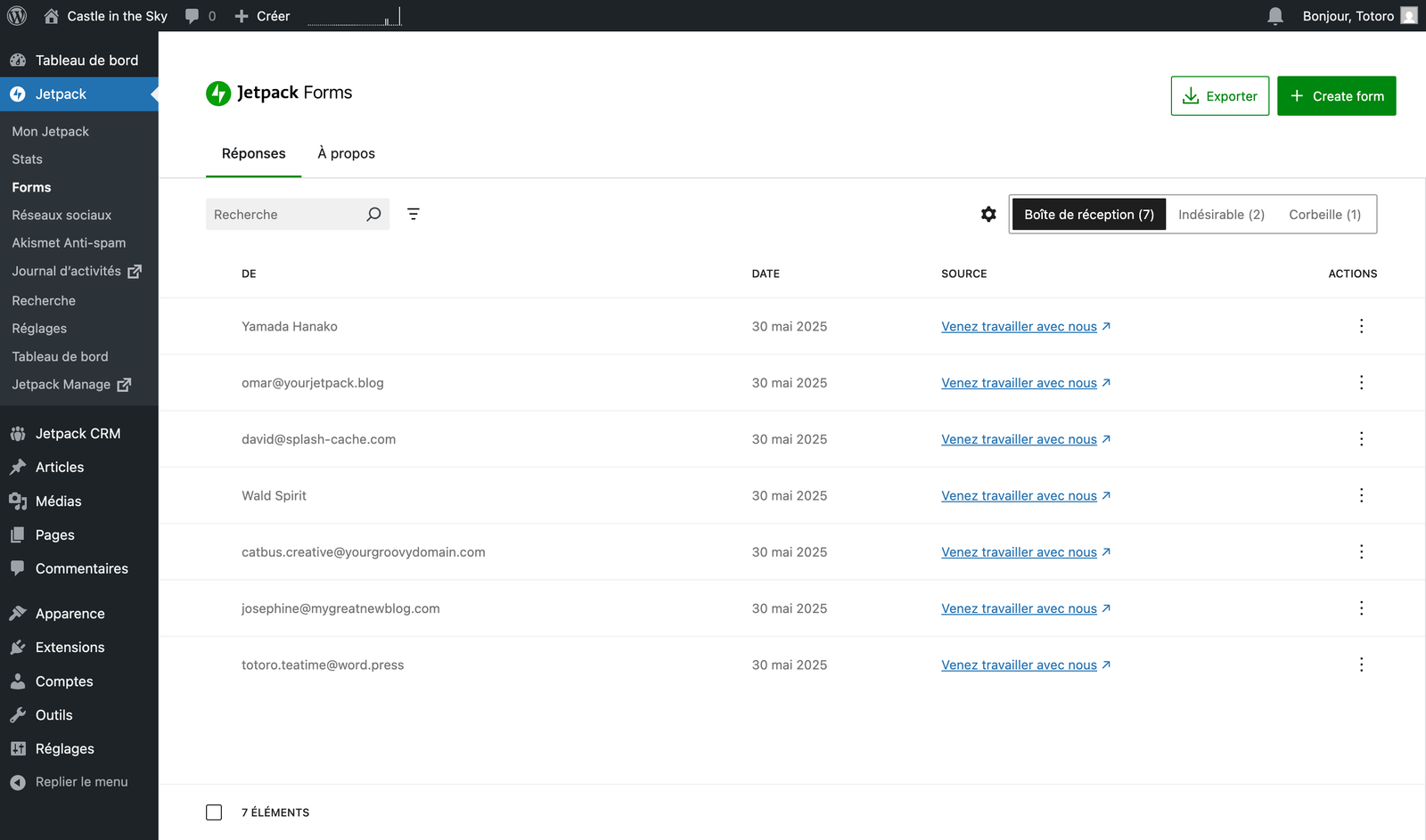This screenshot has height=840, width=1426.
Task: Focus the Recherche search field
Action: [x=285, y=215]
